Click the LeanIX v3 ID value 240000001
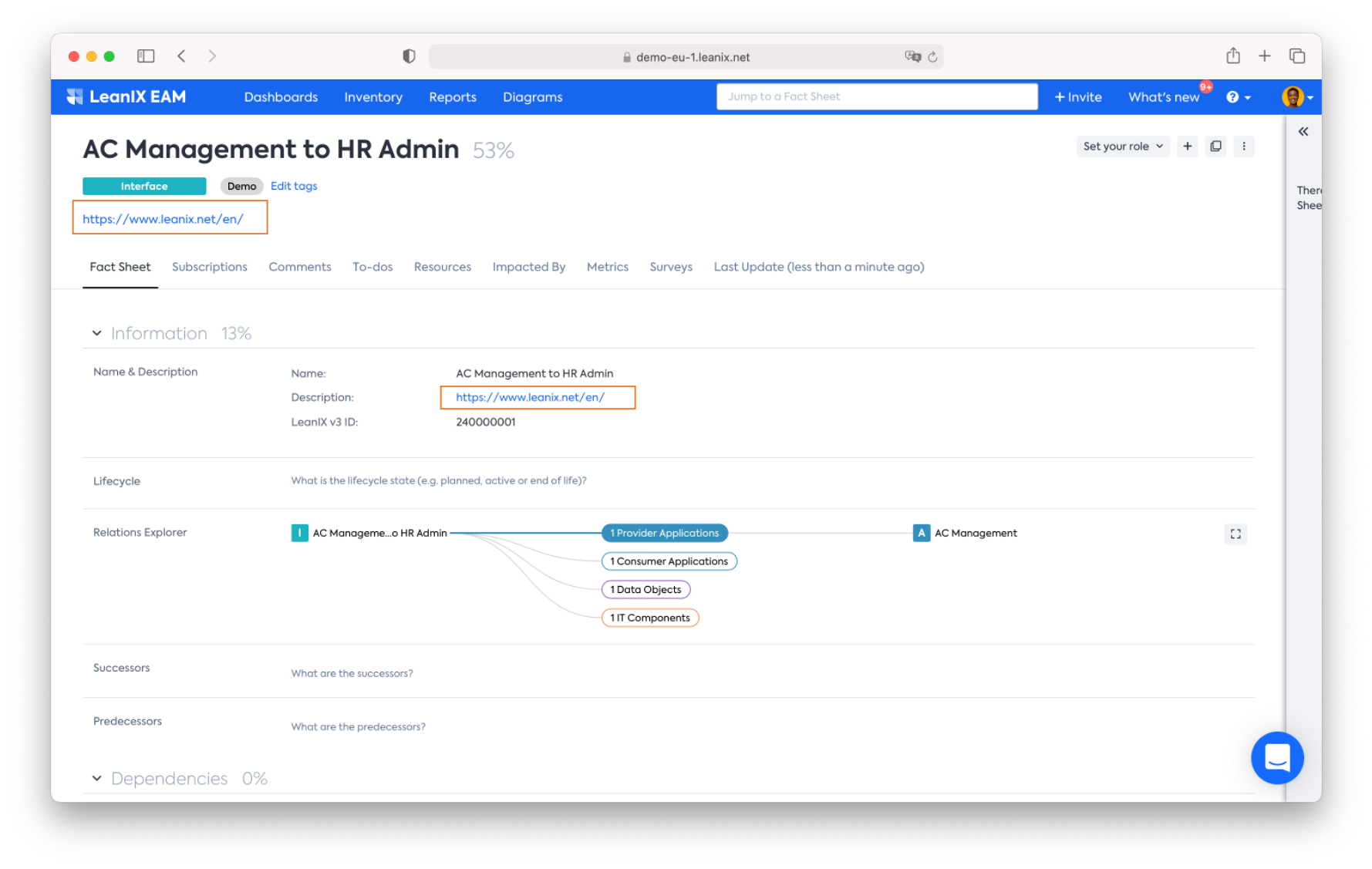Image resolution: width=1372 pixels, height=869 pixels. coord(486,422)
